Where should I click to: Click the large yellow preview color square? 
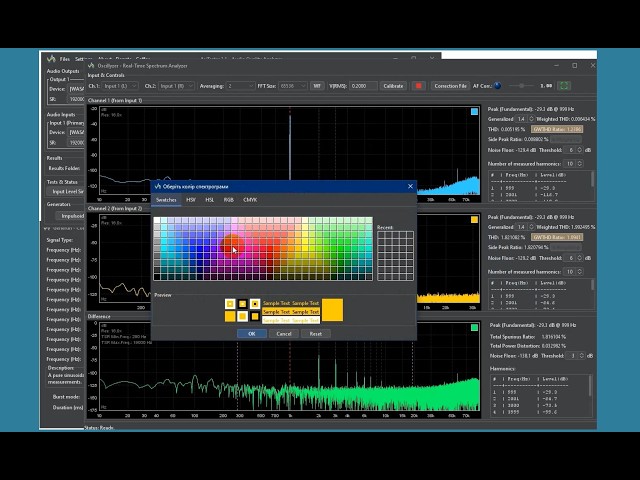coord(333,310)
